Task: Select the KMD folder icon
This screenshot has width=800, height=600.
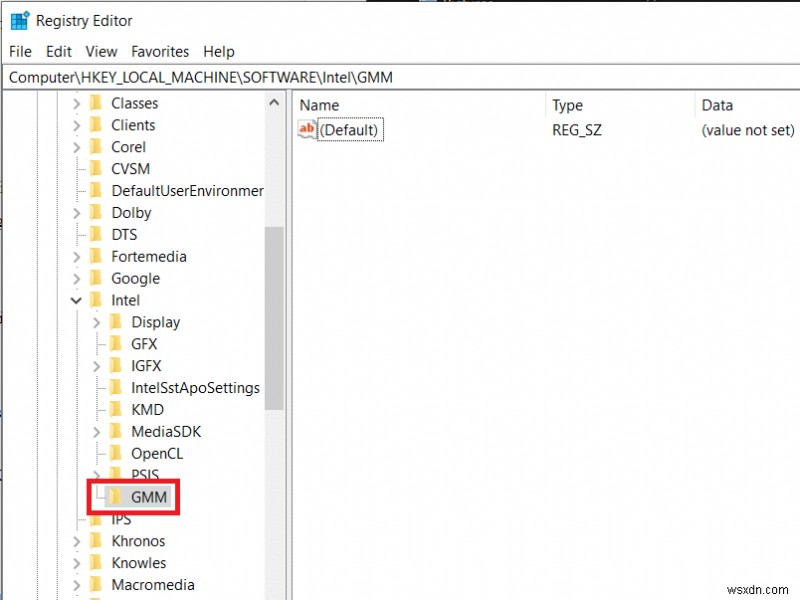Action: pos(116,410)
